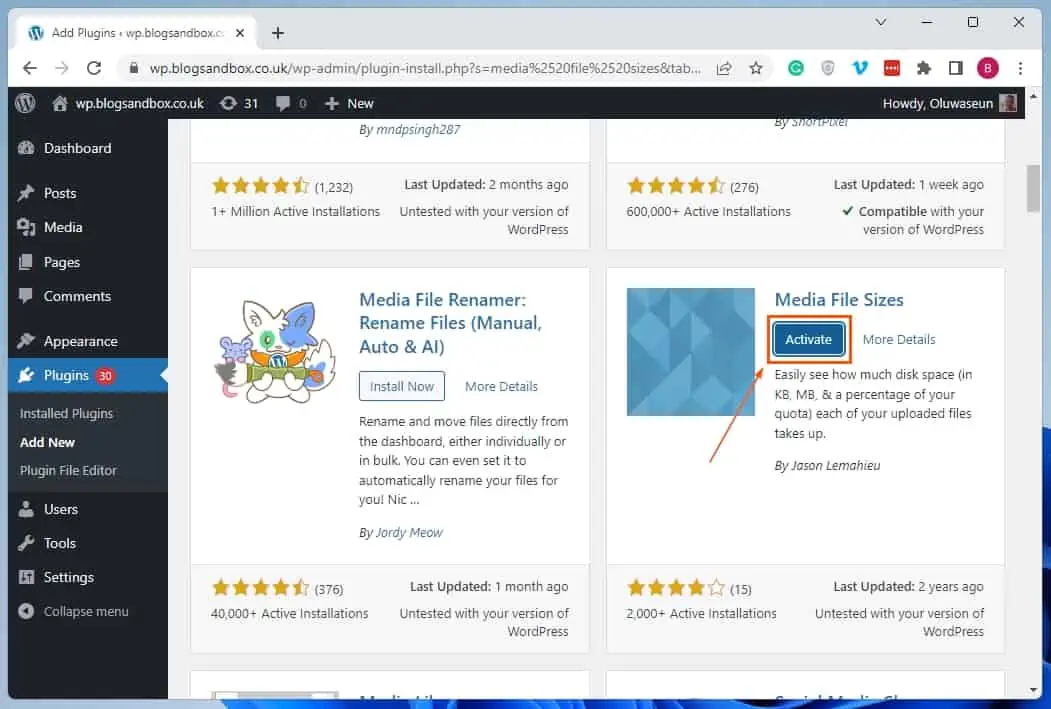
Task: Bookmark this page with the star icon
Action: tap(756, 68)
